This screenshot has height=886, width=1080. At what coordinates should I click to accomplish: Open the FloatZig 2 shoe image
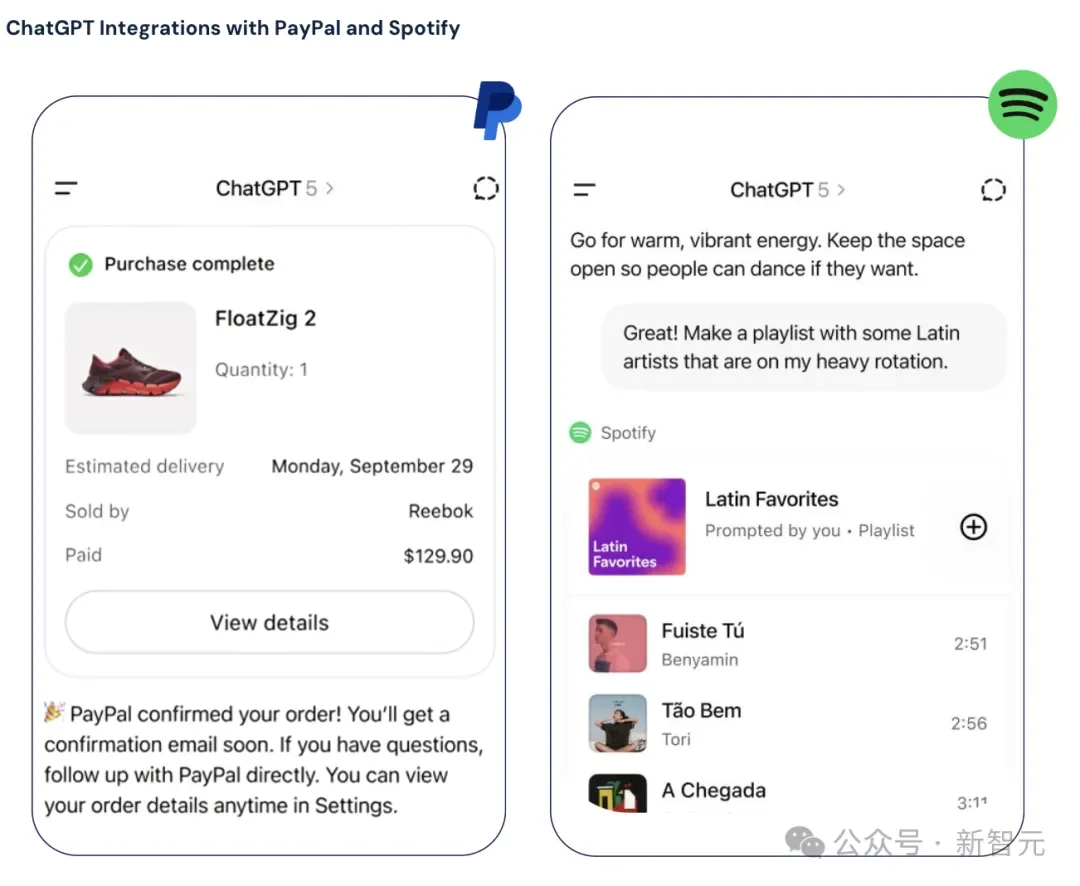point(131,368)
